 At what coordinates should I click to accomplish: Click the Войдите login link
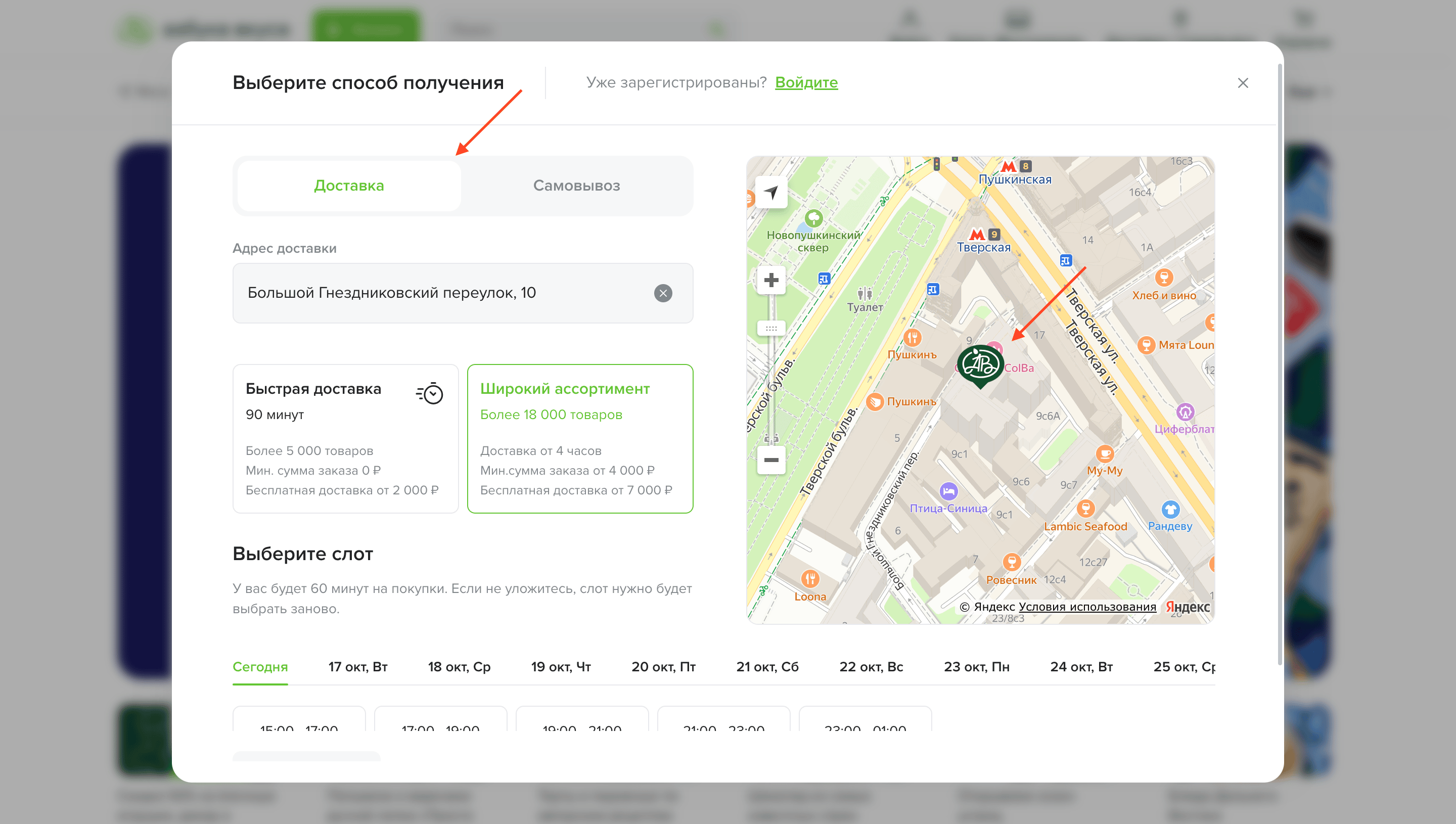point(806,82)
